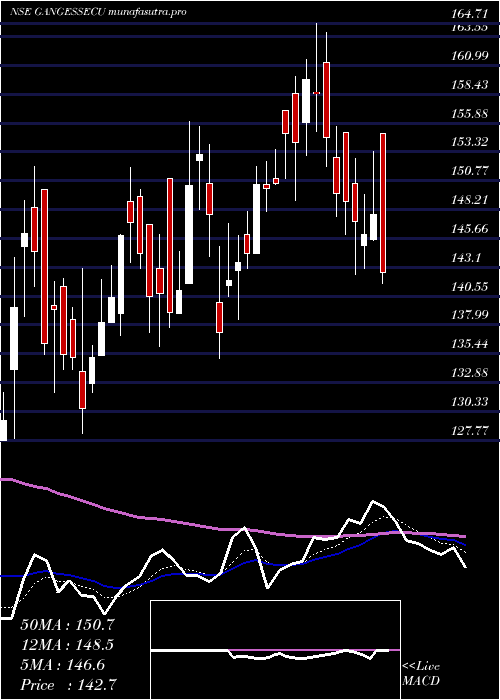This screenshot has width=500, height=700.
Task: Select the 140.55 price axis label
Action: [469, 286]
